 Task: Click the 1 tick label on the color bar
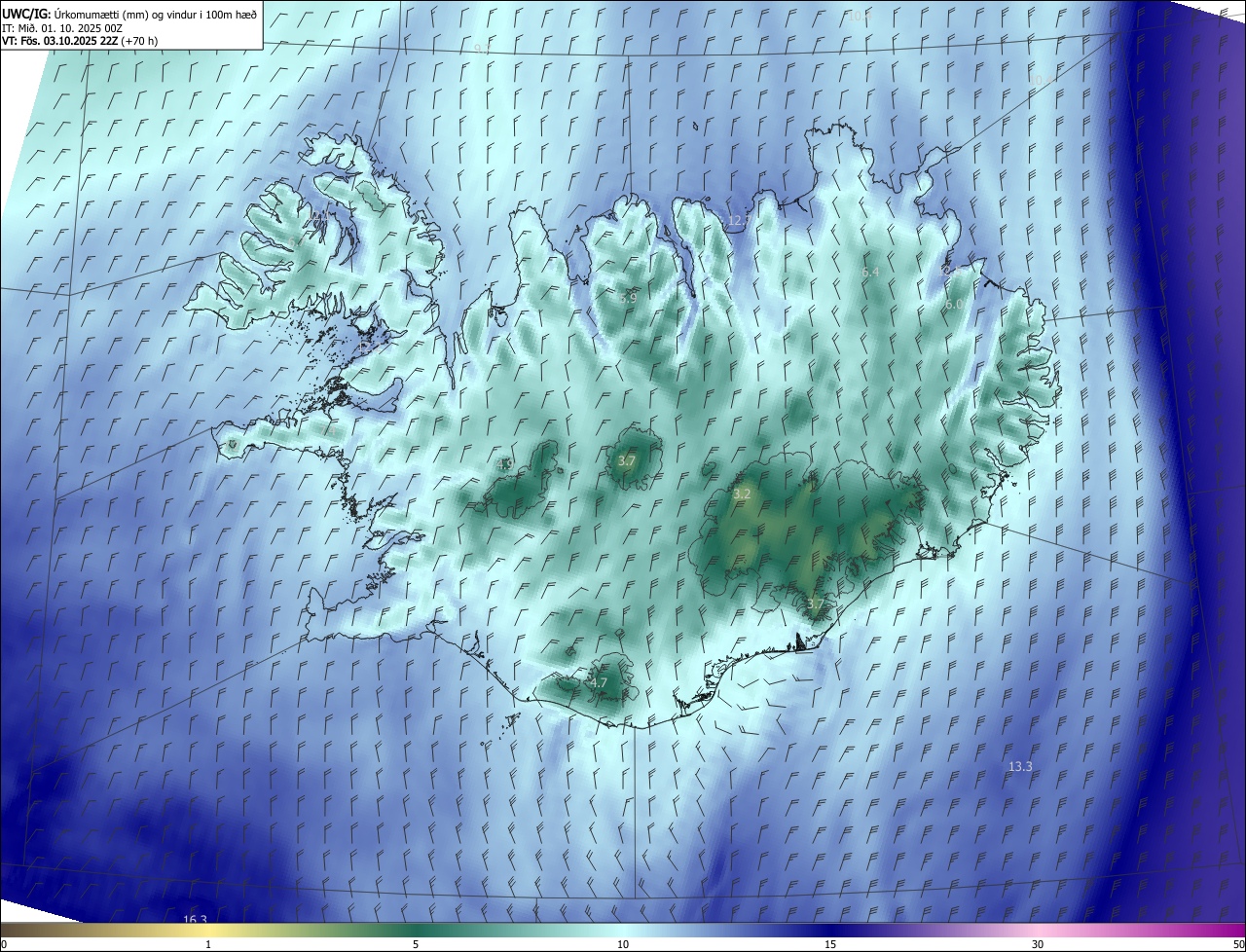point(208,944)
